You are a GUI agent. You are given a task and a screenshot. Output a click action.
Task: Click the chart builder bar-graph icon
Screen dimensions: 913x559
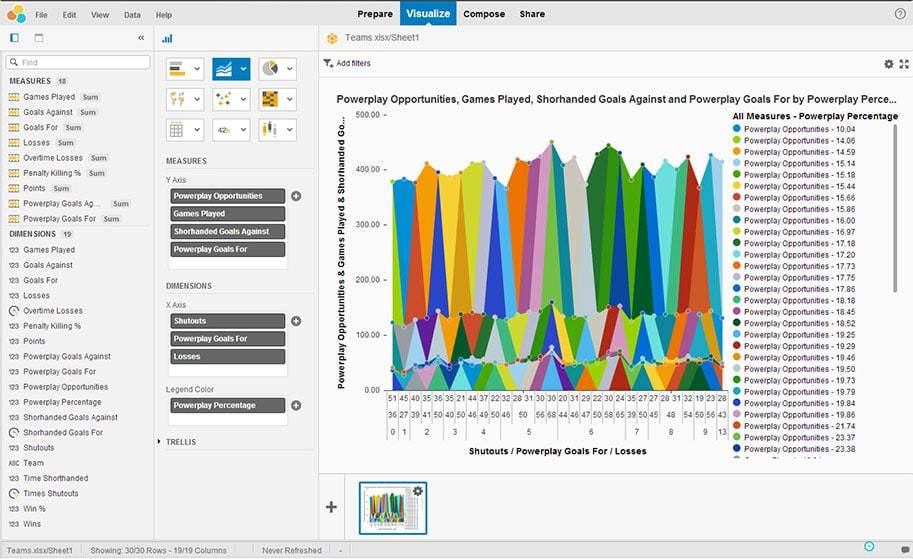167,38
